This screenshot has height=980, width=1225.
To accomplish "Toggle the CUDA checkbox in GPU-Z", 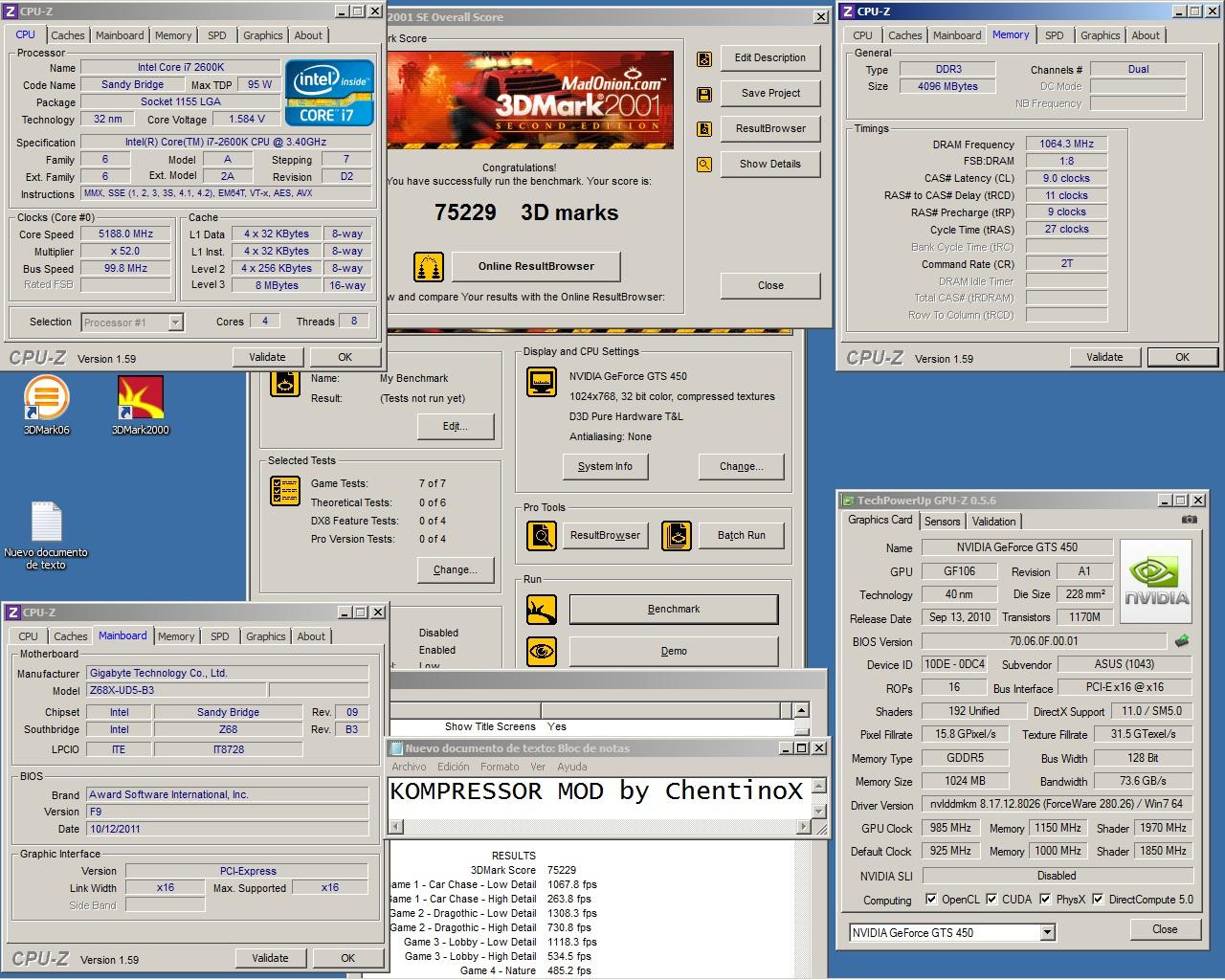I will (991, 899).
